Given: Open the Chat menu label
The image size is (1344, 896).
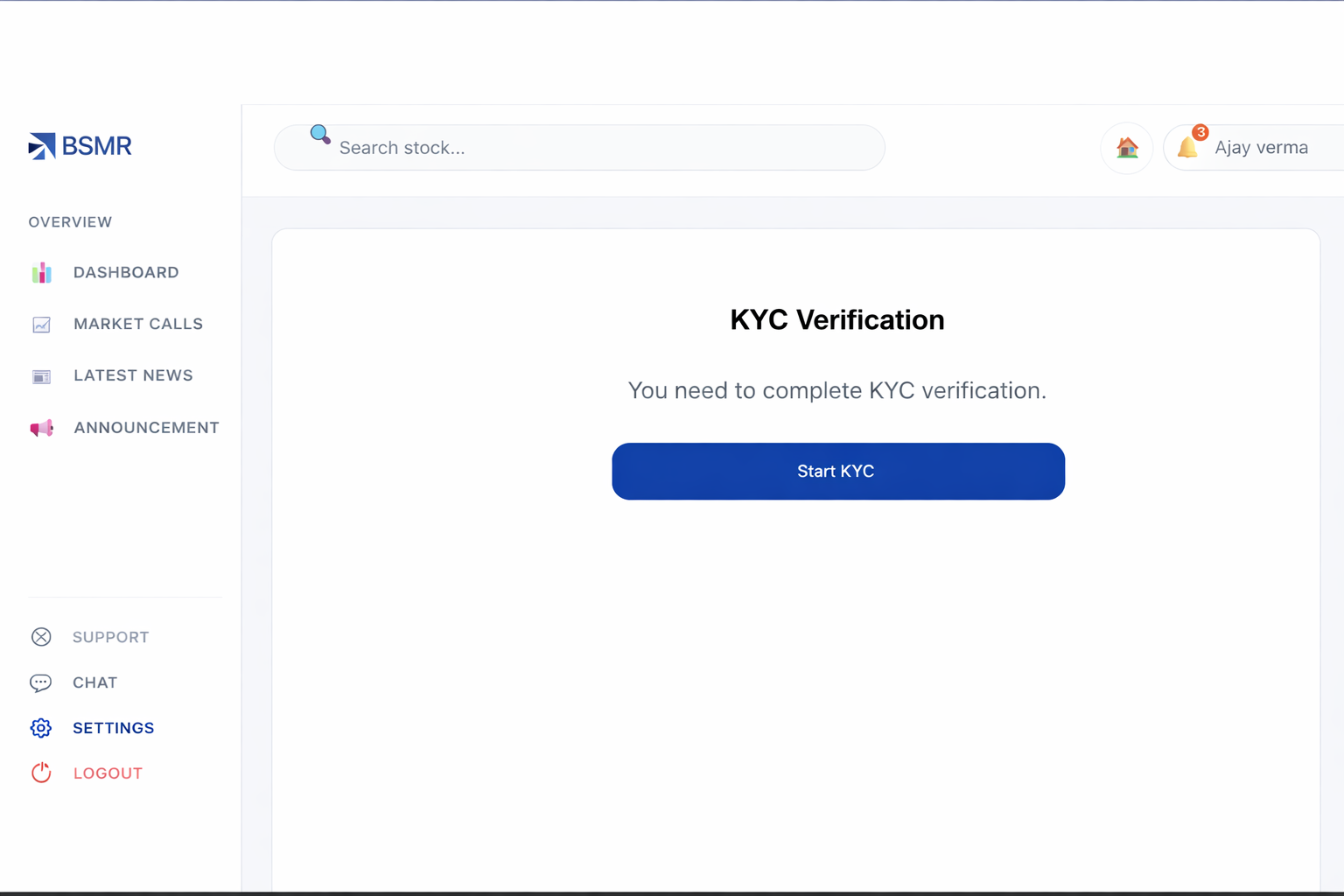Looking at the screenshot, I should point(94,682).
